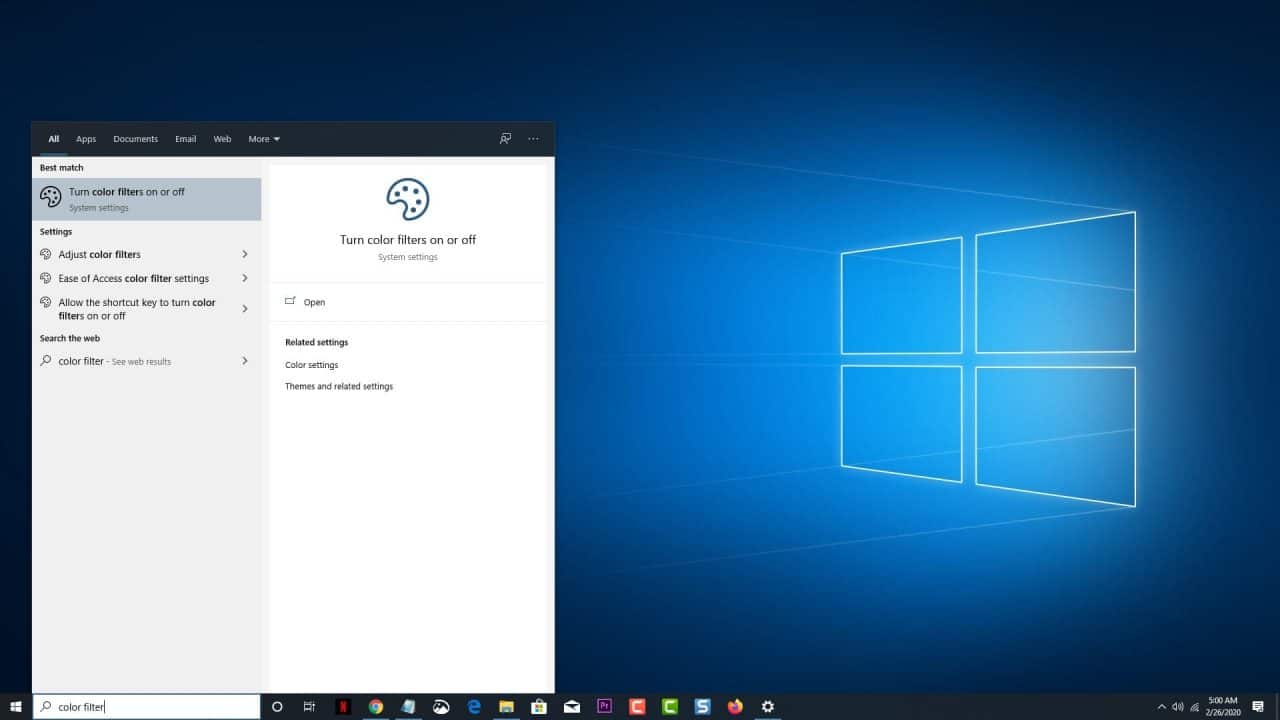Open the clock and date flyout
This screenshot has width=1280, height=720.
(x=1223, y=707)
